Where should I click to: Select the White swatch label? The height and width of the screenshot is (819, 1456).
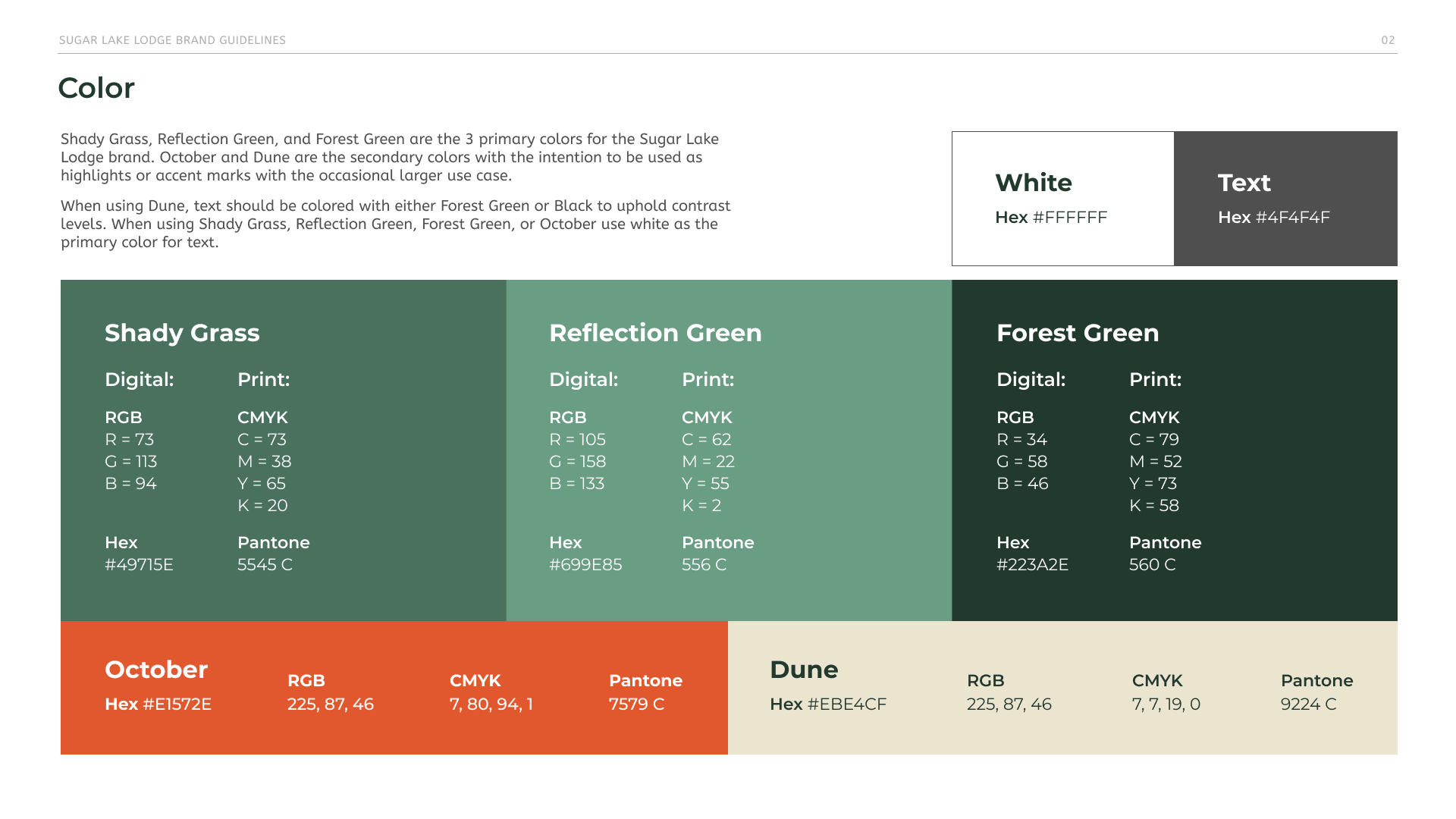1034,183
